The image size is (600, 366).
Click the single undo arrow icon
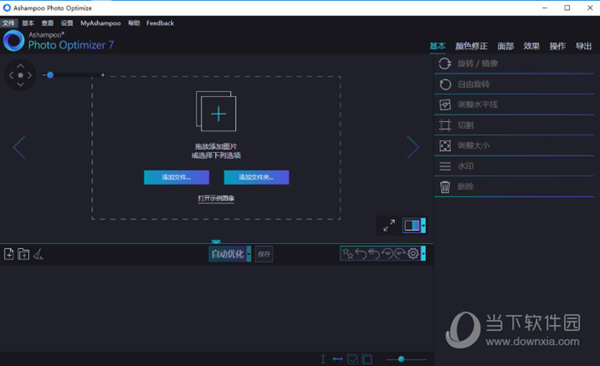361,253
